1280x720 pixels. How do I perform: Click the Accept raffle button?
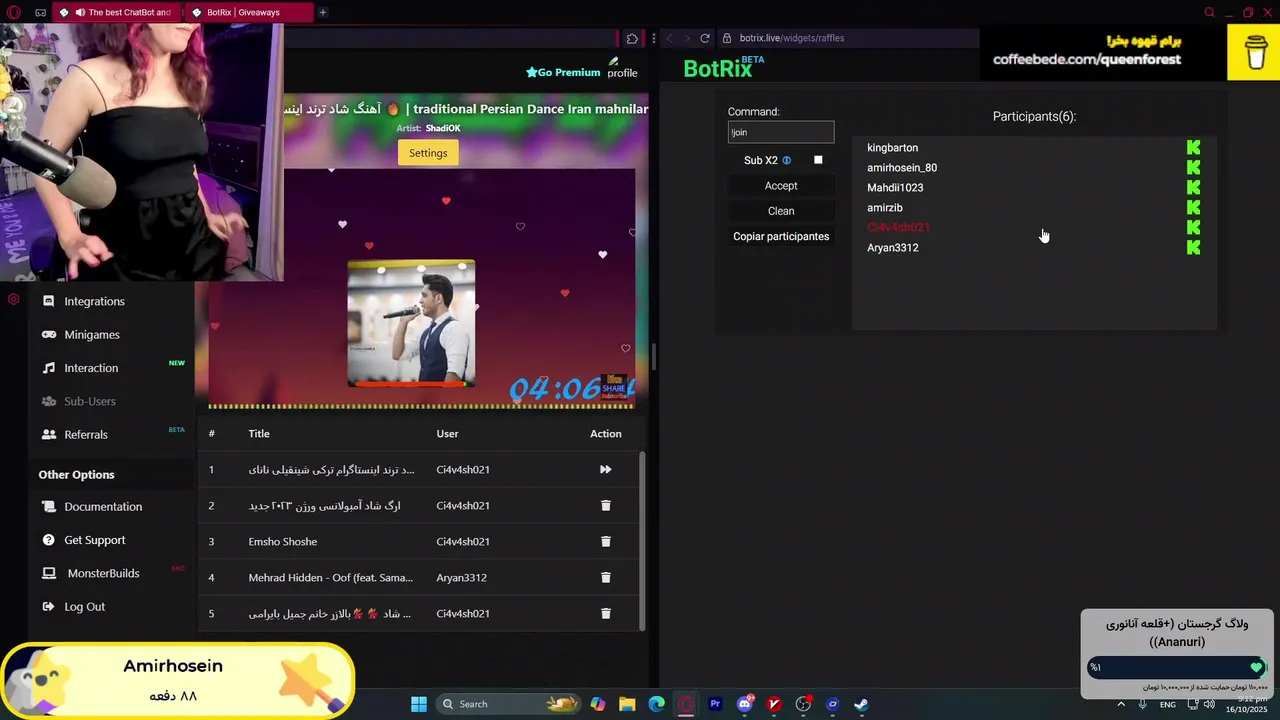pos(781,185)
